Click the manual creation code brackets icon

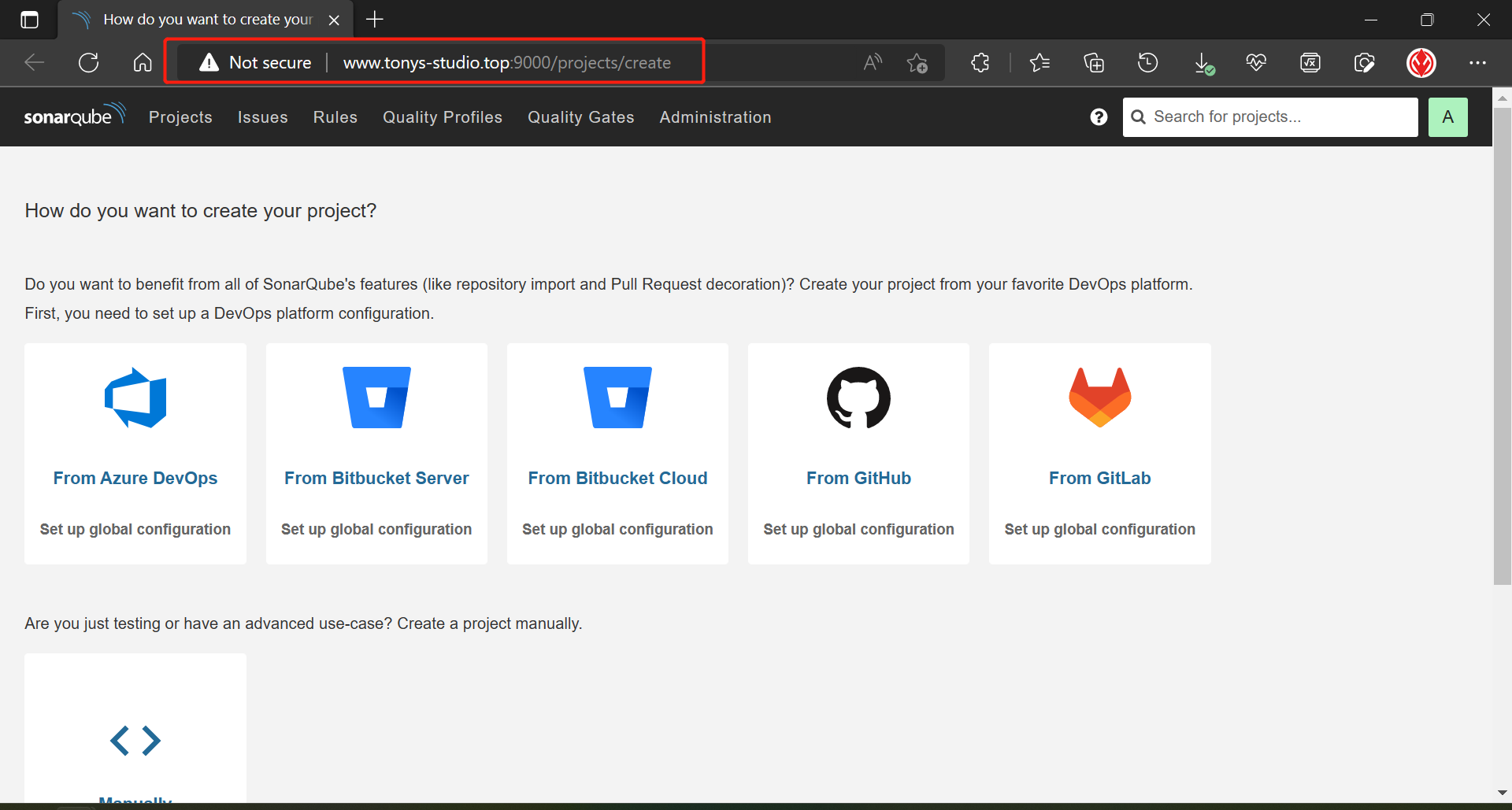(135, 741)
